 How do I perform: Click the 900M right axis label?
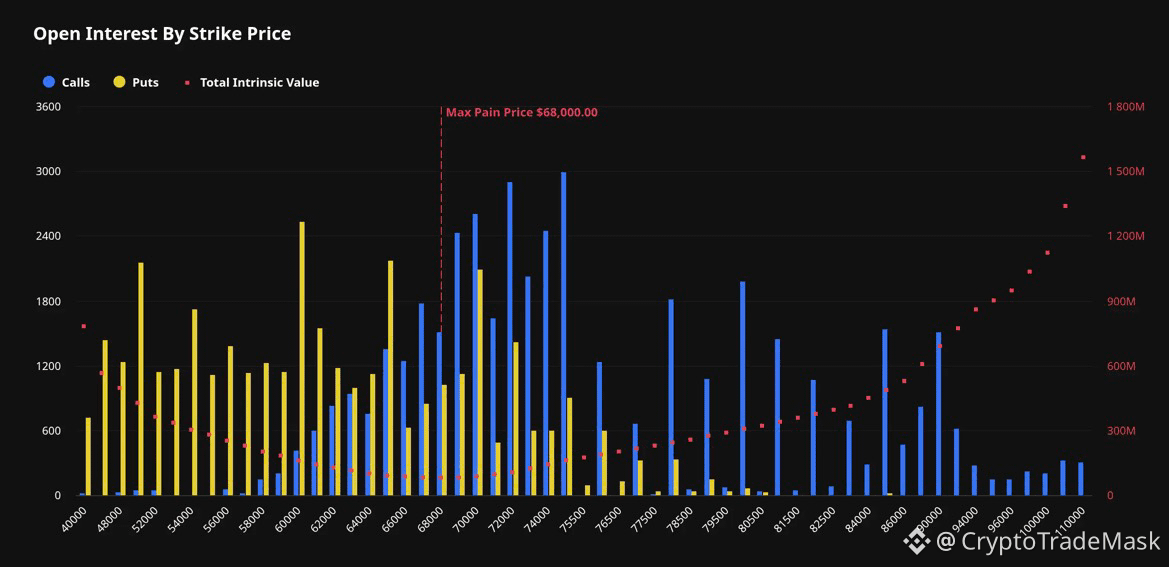1121,302
